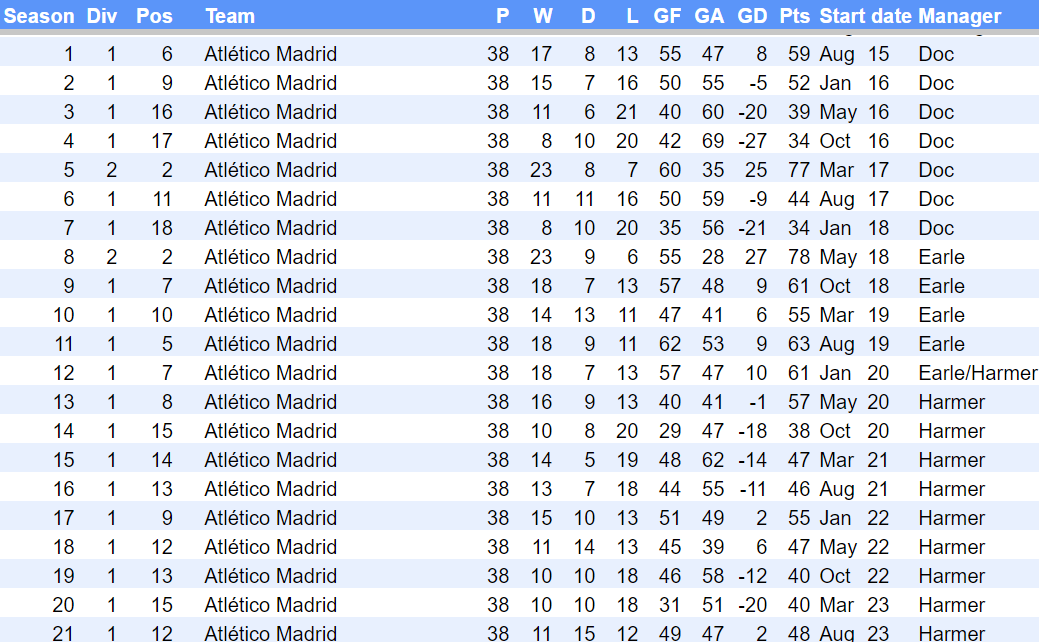Screen dimensions: 1039x642
Task: Click the GD column header
Action: pyautogui.click(x=752, y=16)
